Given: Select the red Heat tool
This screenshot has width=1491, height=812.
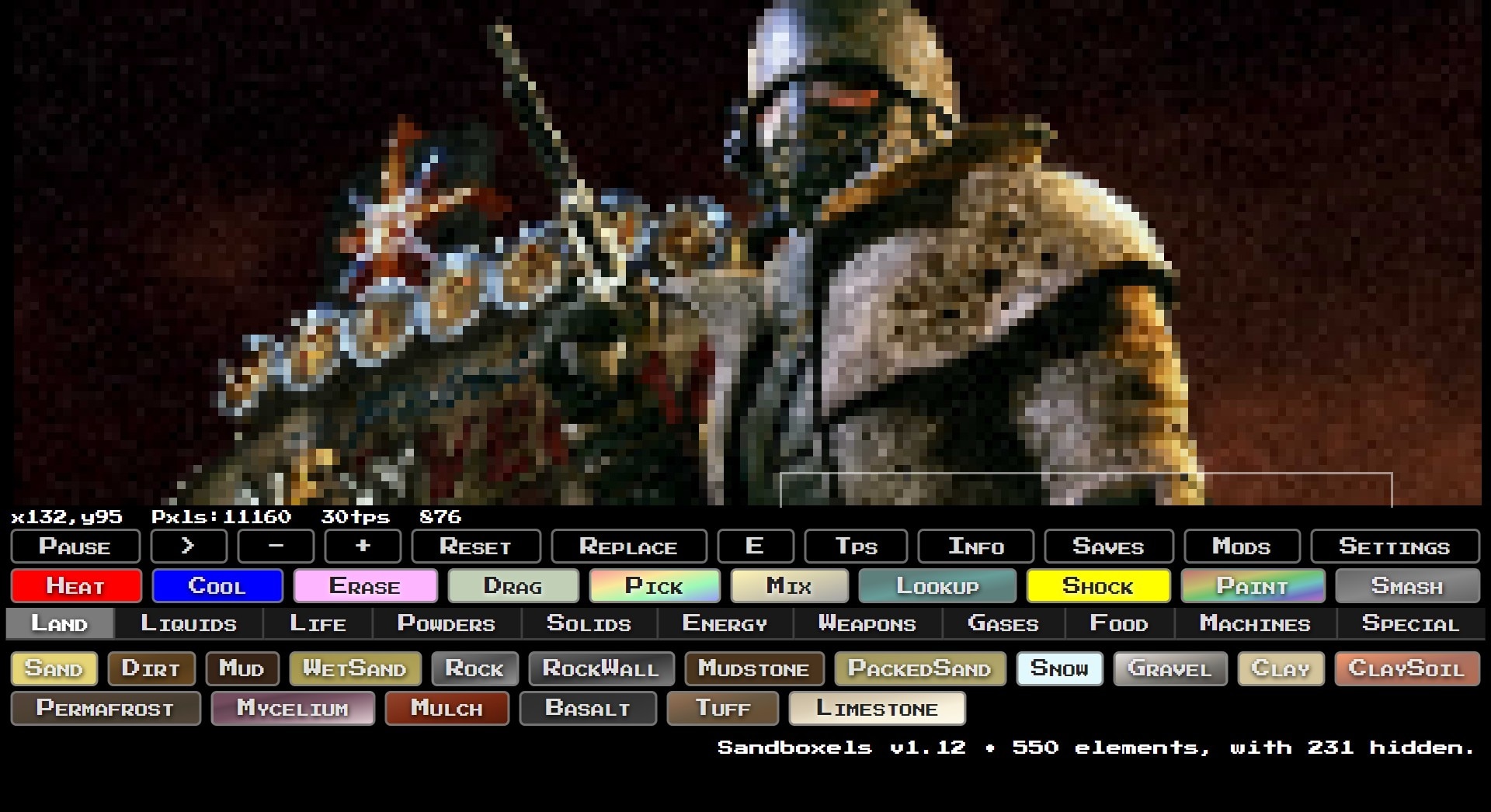Looking at the screenshot, I should 76,586.
